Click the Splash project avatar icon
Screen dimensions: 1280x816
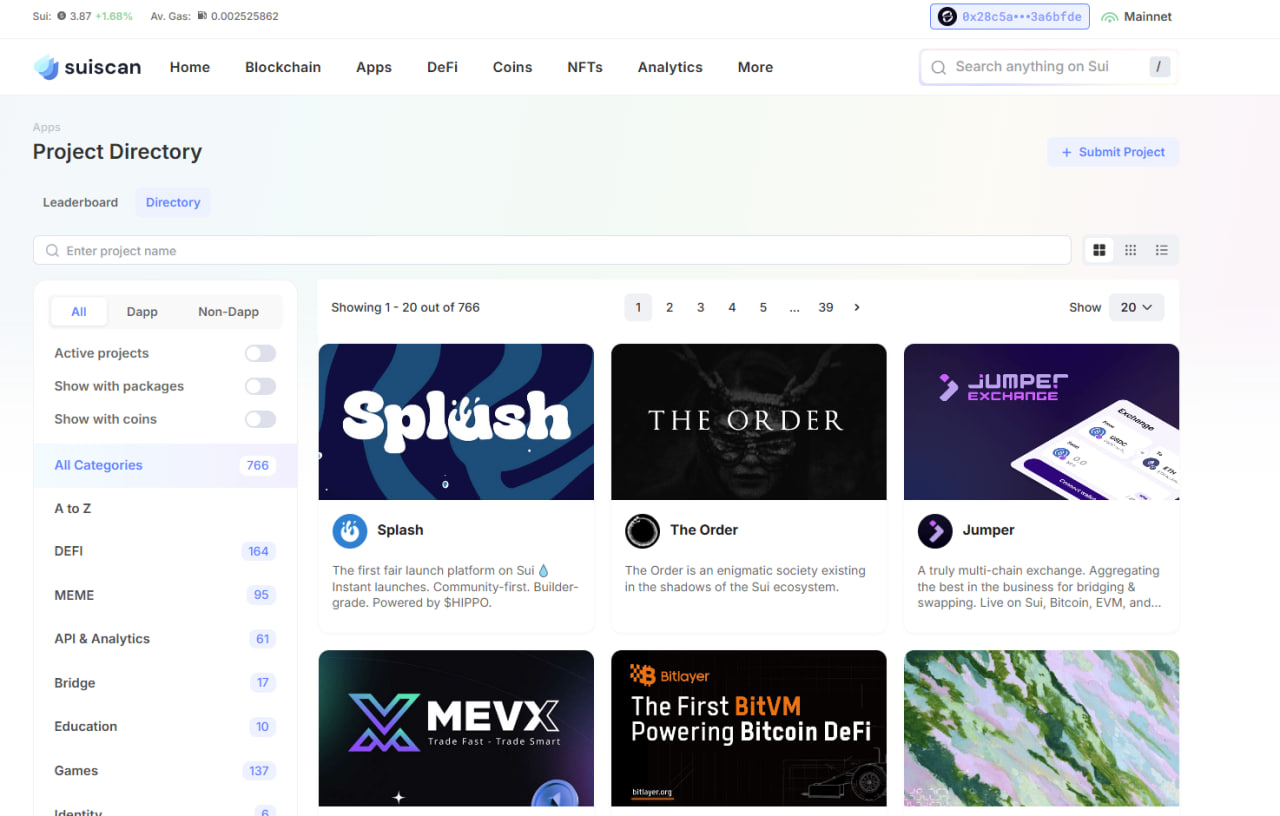tap(350, 531)
